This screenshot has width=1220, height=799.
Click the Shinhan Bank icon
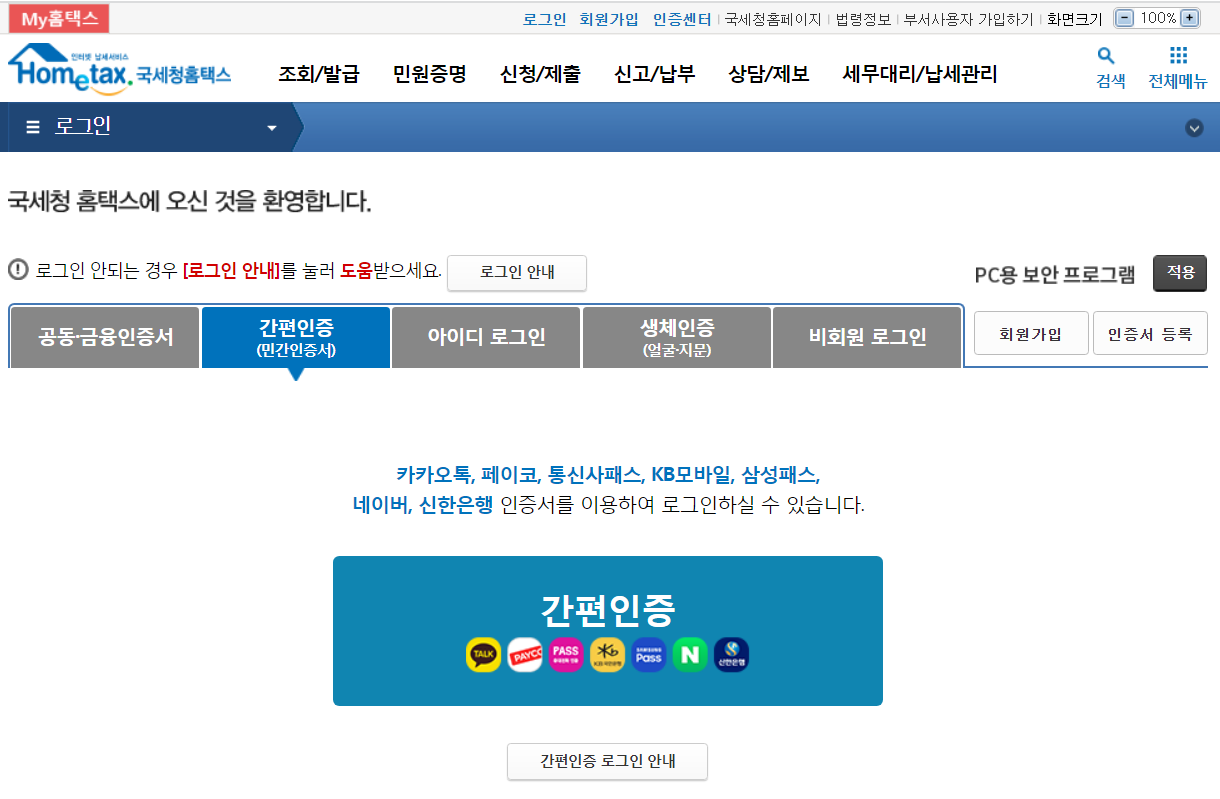[x=731, y=655]
